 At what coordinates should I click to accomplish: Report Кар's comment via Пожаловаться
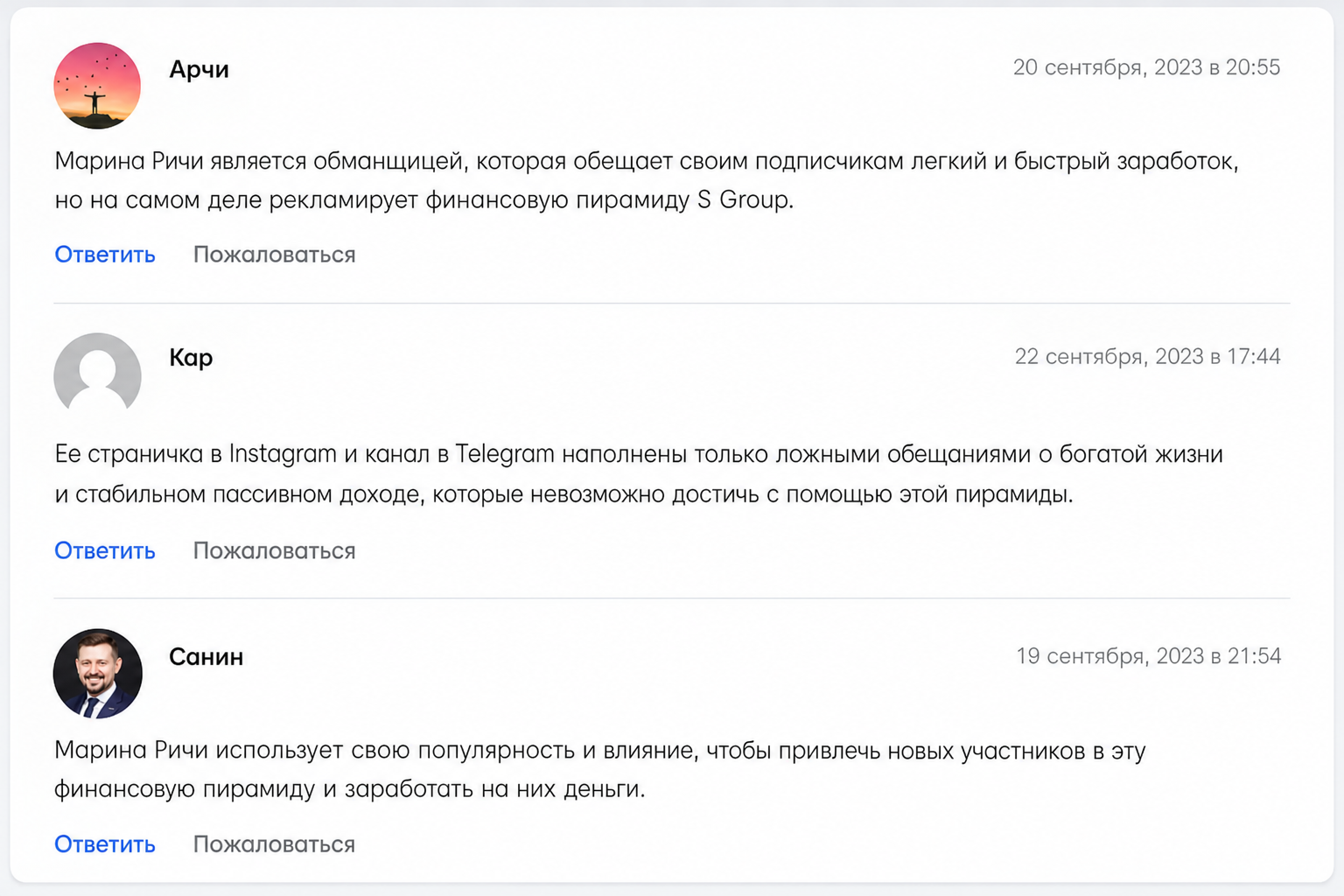(x=274, y=550)
